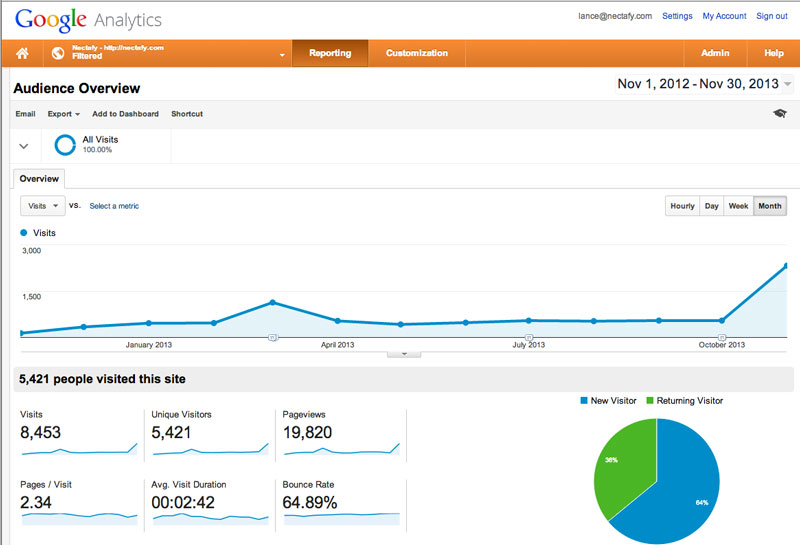The width and height of the screenshot is (800, 545).
Task: Expand the annotations drawer below the chart
Action: pos(404,354)
